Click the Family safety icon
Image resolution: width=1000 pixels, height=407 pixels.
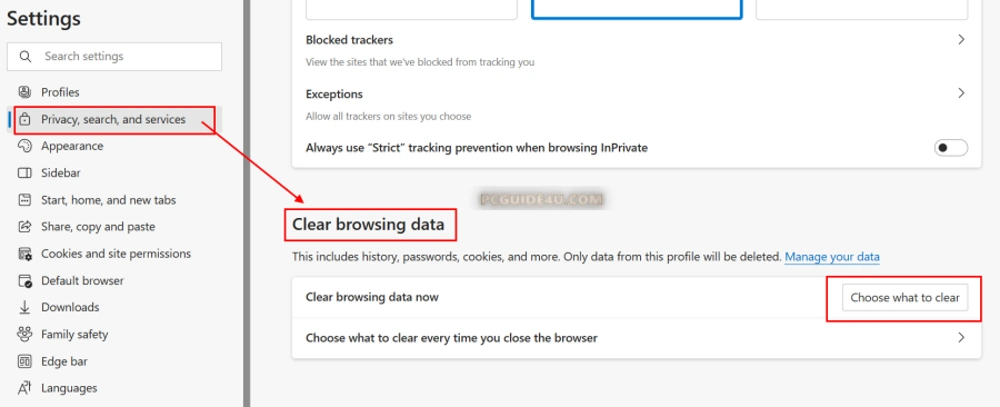coord(25,335)
